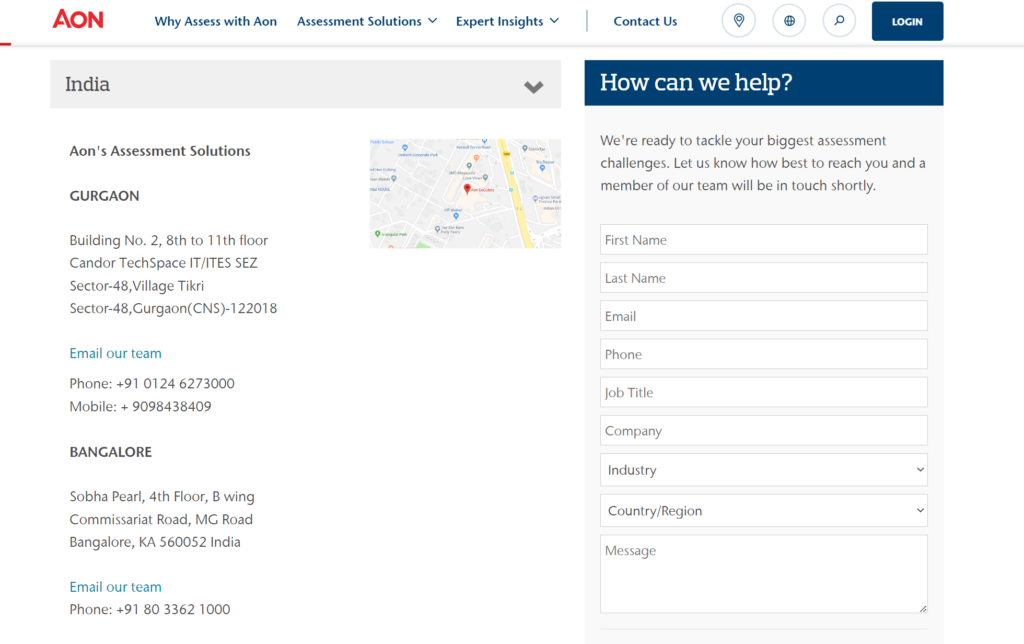Click Phone: +91 80 3362 1000 text
Viewport: 1024px width, 644px height.
(x=150, y=609)
